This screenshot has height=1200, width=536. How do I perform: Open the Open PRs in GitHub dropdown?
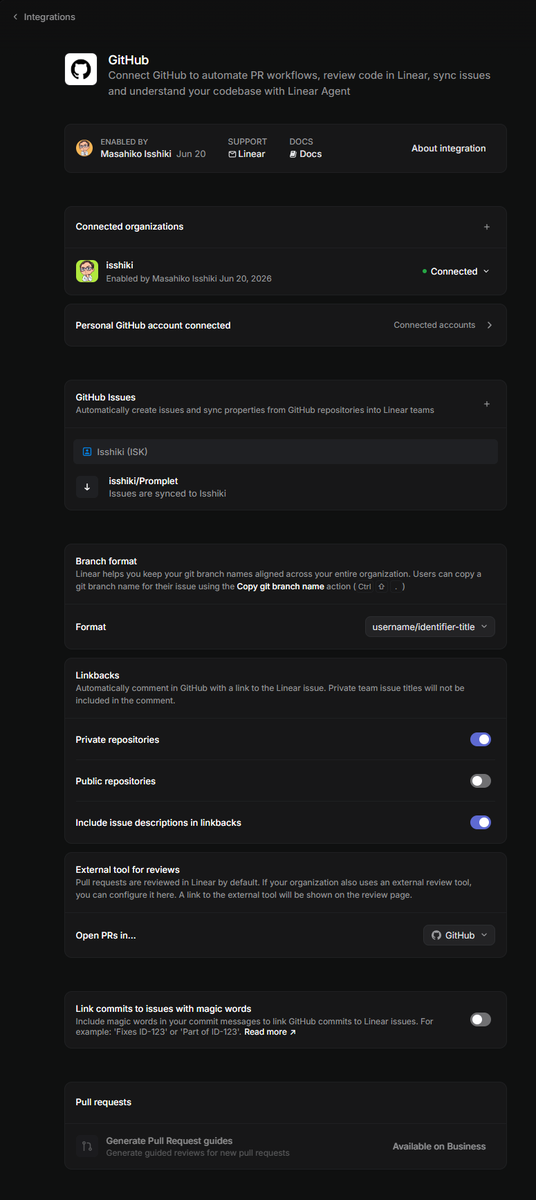coord(459,935)
